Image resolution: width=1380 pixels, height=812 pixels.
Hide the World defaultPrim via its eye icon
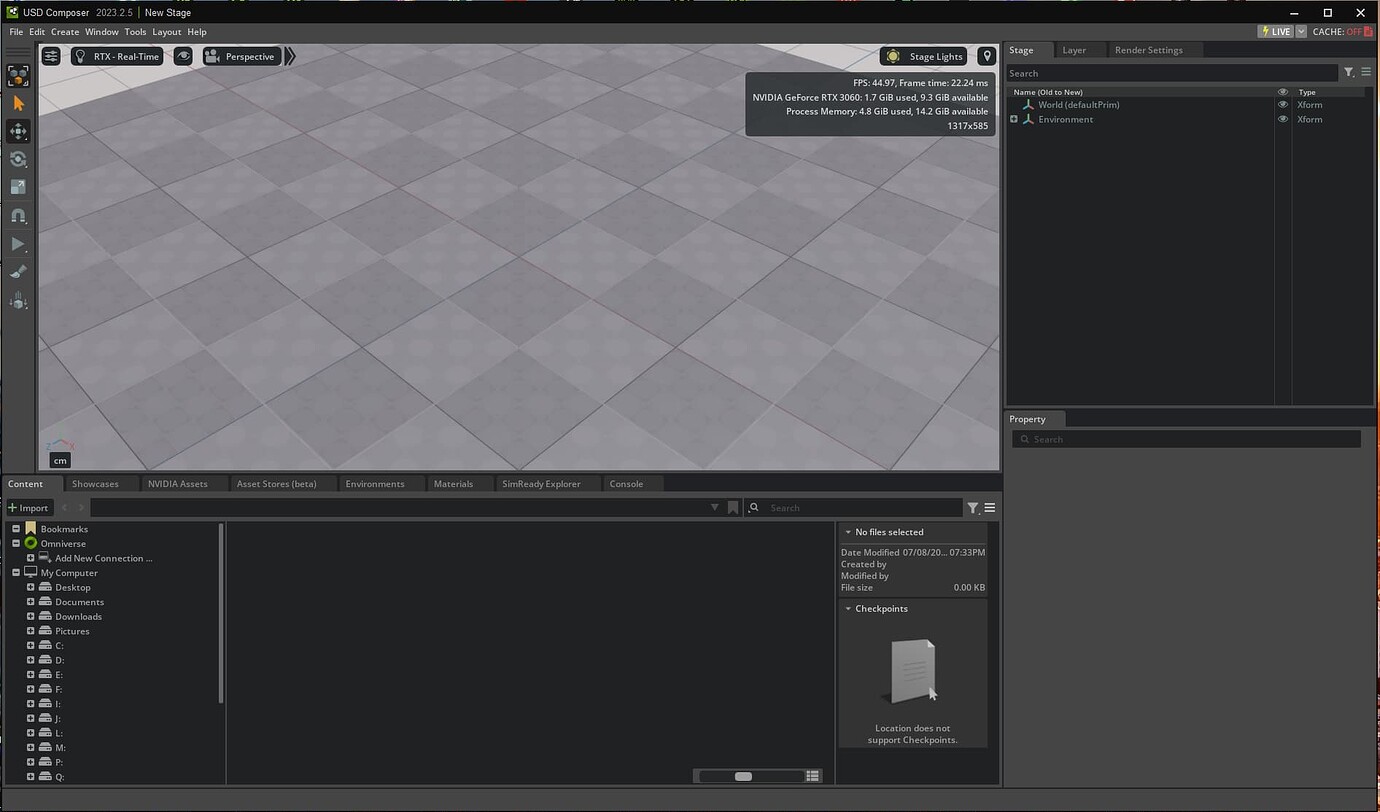click(x=1283, y=104)
